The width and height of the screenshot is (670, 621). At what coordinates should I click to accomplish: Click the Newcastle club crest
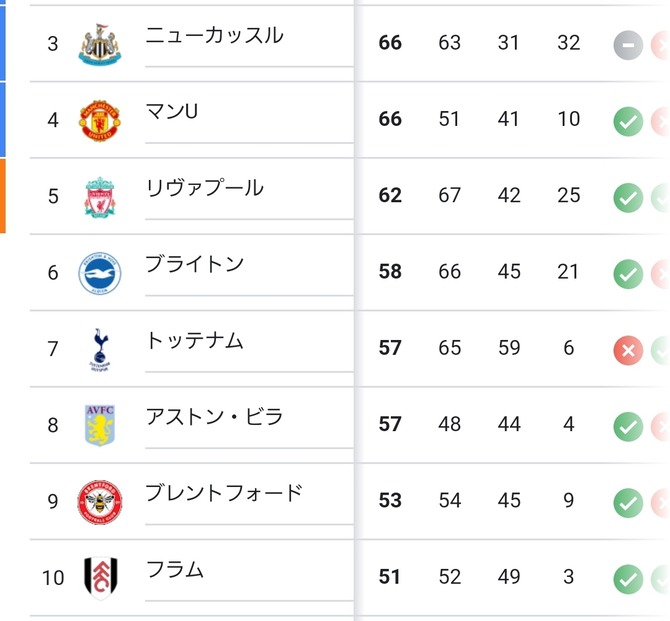(100, 45)
